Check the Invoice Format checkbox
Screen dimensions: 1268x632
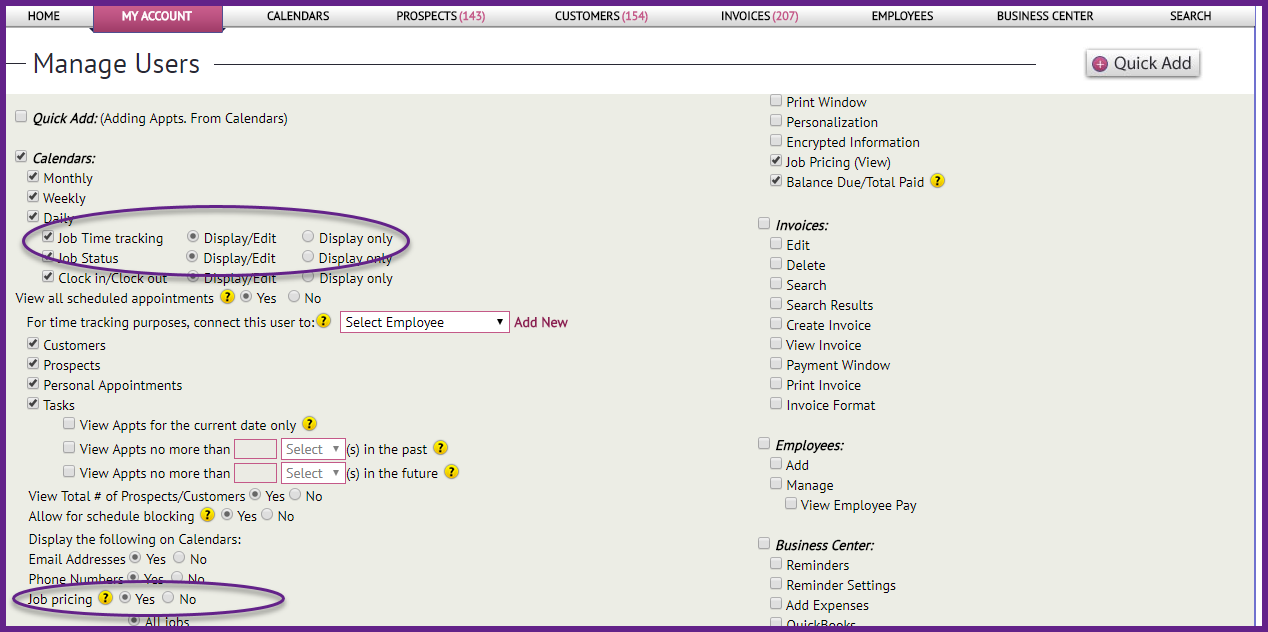776,404
